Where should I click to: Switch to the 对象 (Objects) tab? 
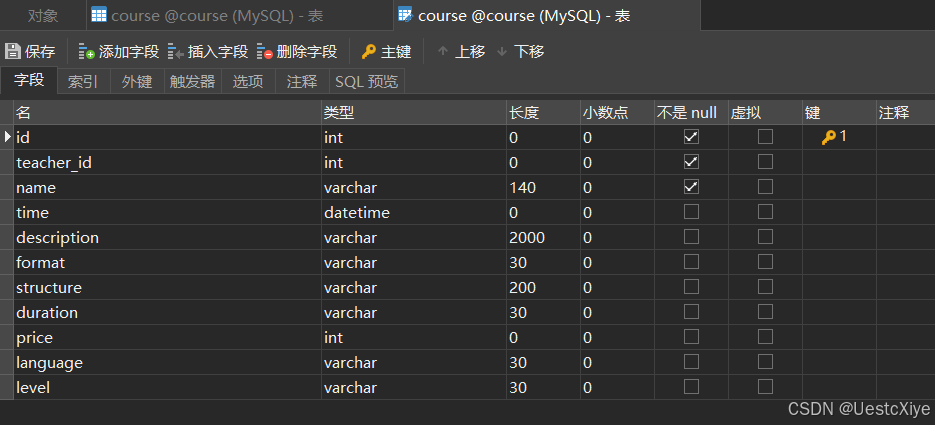[43, 15]
